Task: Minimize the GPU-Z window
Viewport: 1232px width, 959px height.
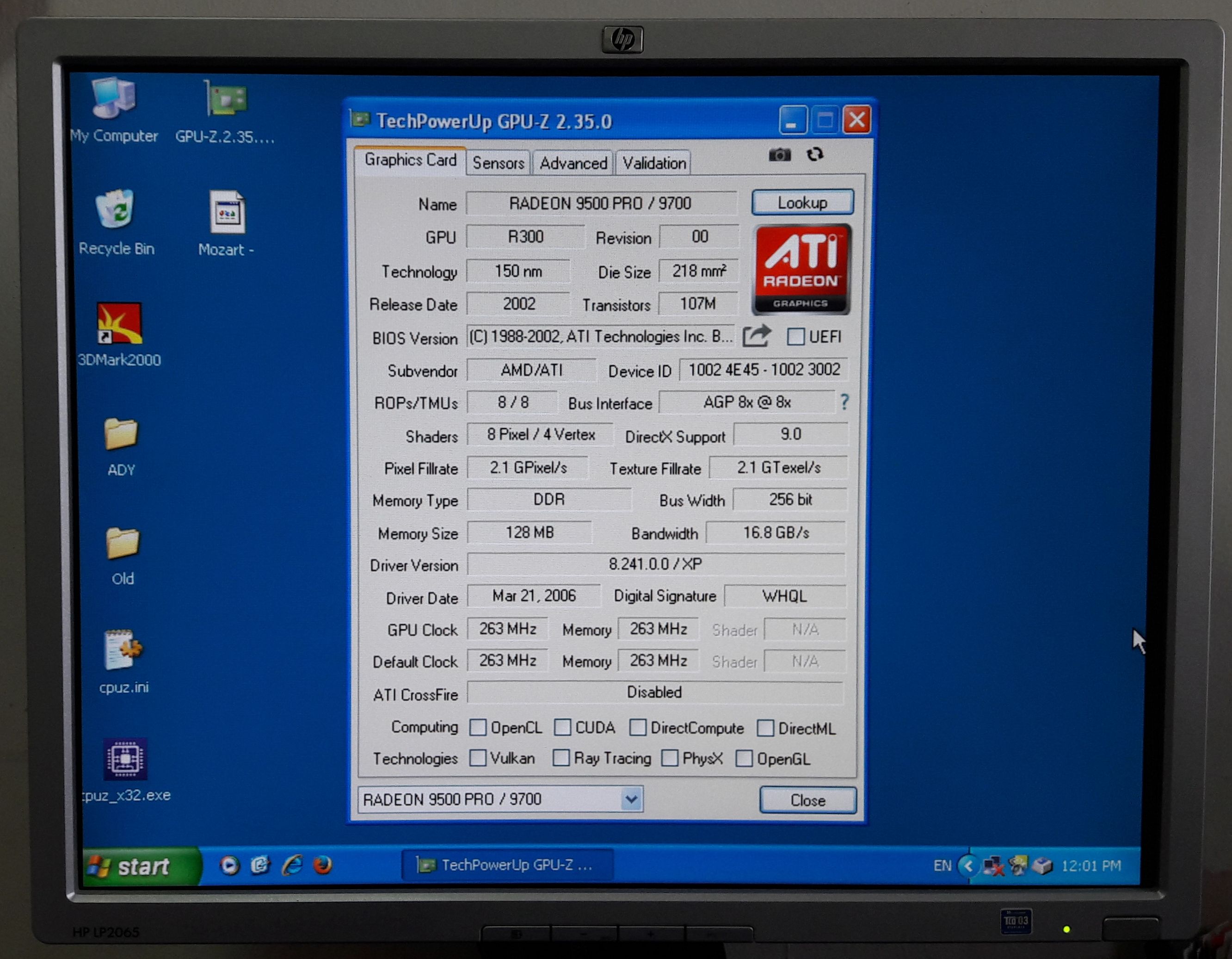Action: (792, 120)
